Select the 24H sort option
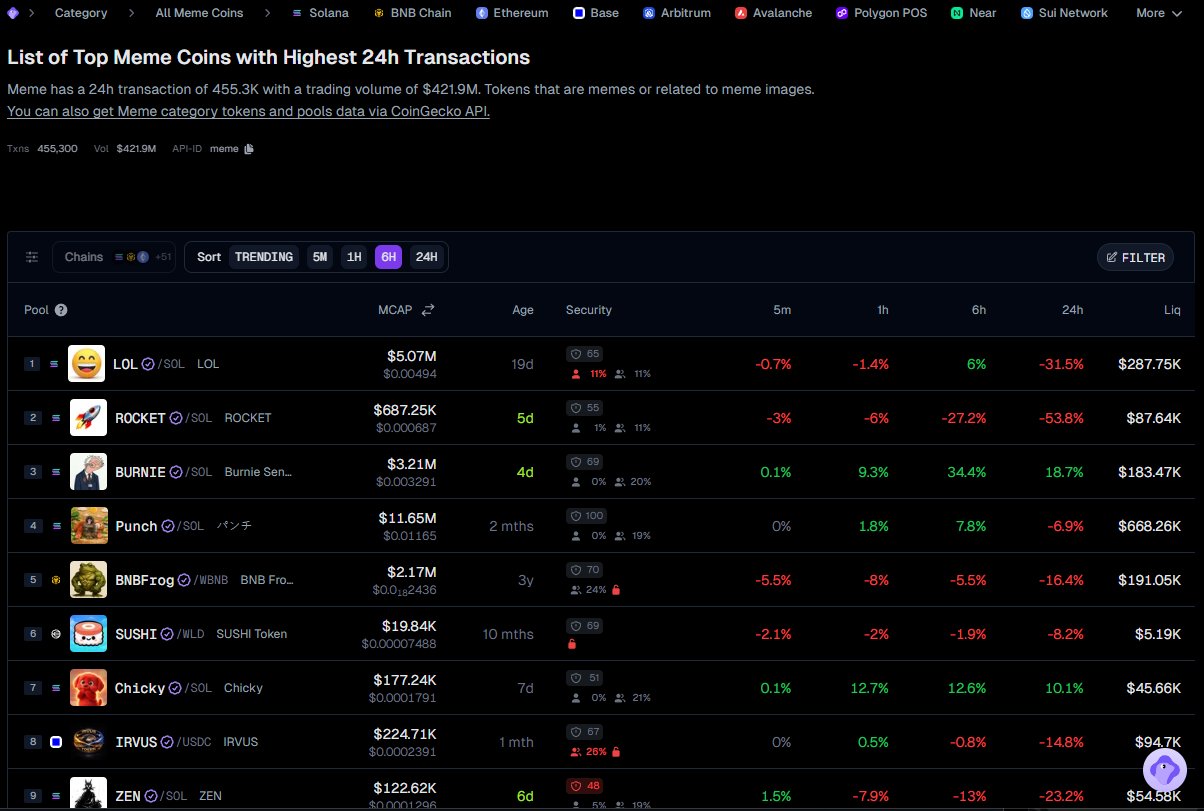Viewport: 1204px width, 811px height. (x=426, y=257)
